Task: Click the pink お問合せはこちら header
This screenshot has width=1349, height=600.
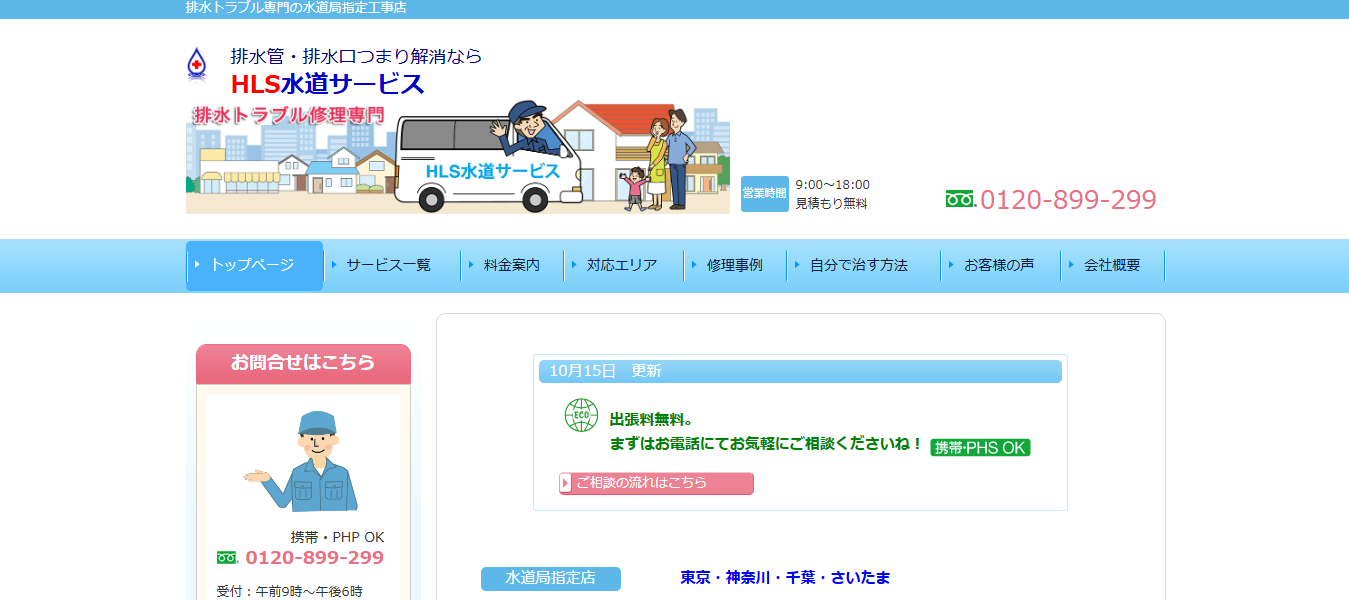Action: coord(303,363)
